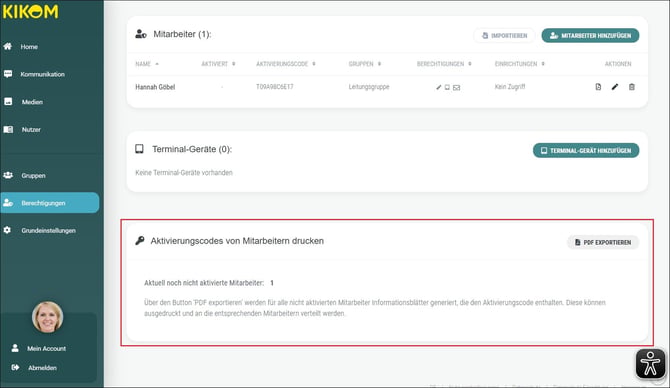The image size is (670, 388).
Task: Click Mitarbeiter hinzufügen button
Action: (590, 35)
